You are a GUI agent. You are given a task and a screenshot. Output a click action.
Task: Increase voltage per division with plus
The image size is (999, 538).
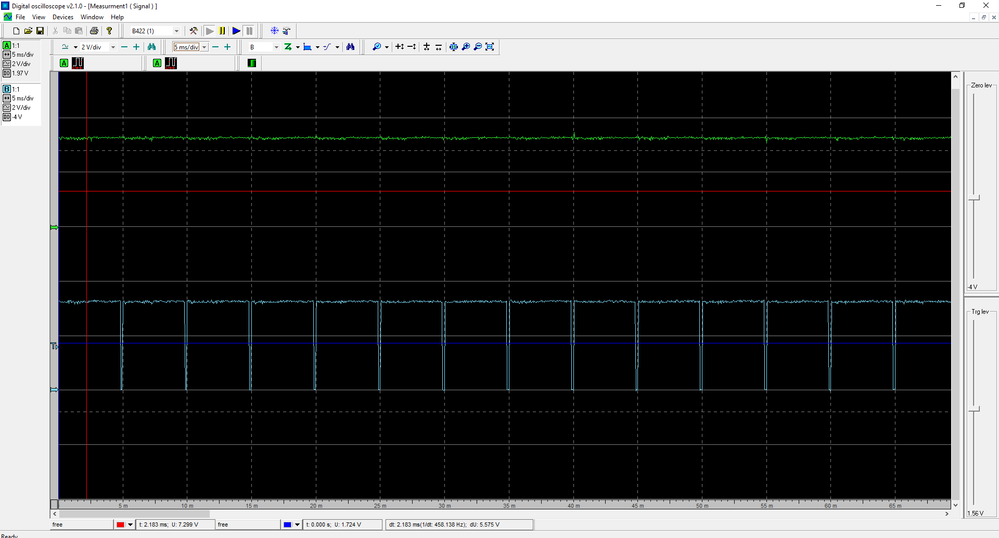(136, 47)
